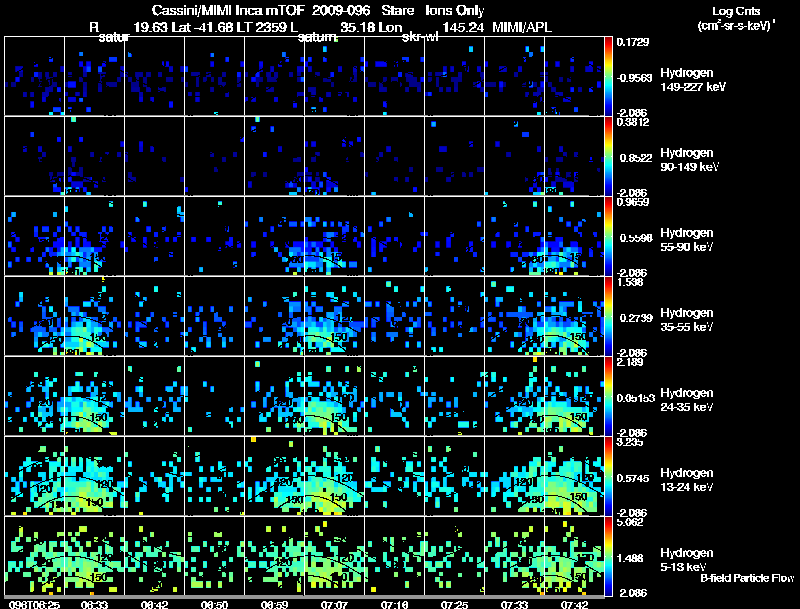Click the 0.2739 colorbar midpoint value
The image size is (800, 609).
(x=636, y=318)
